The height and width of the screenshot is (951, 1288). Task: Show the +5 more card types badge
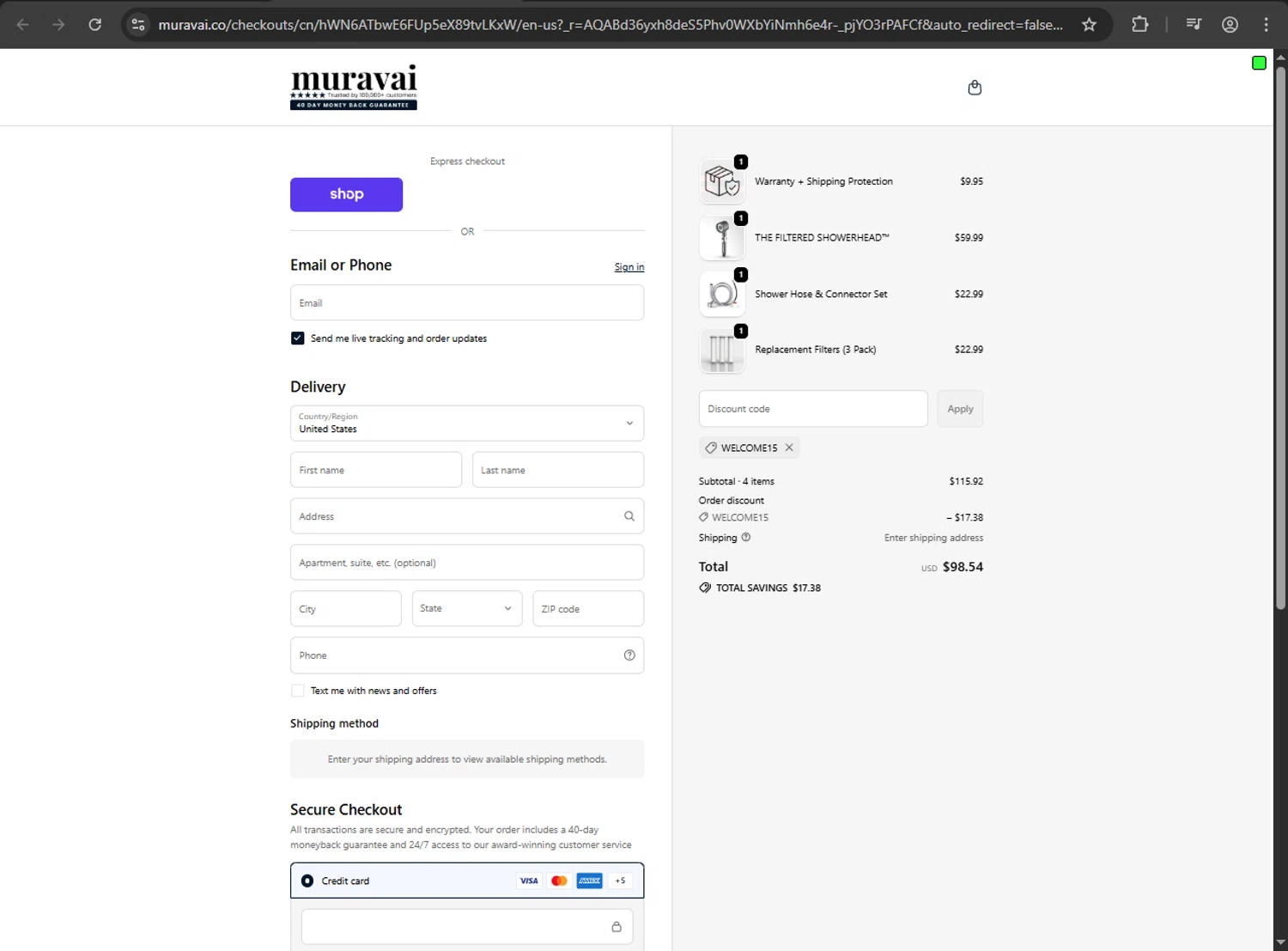620,881
